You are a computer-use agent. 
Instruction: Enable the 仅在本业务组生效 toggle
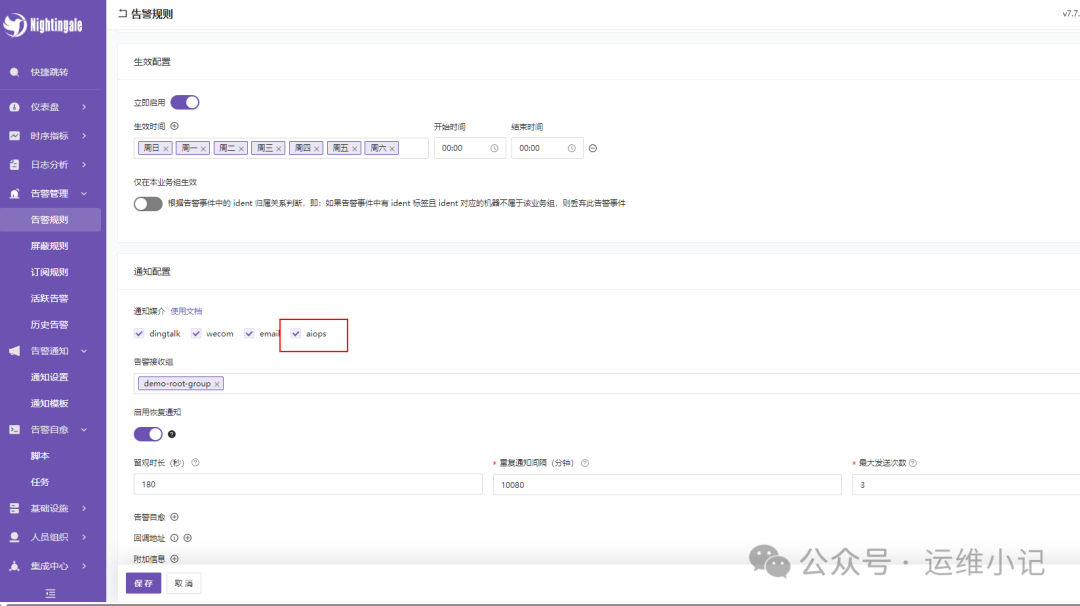point(148,203)
